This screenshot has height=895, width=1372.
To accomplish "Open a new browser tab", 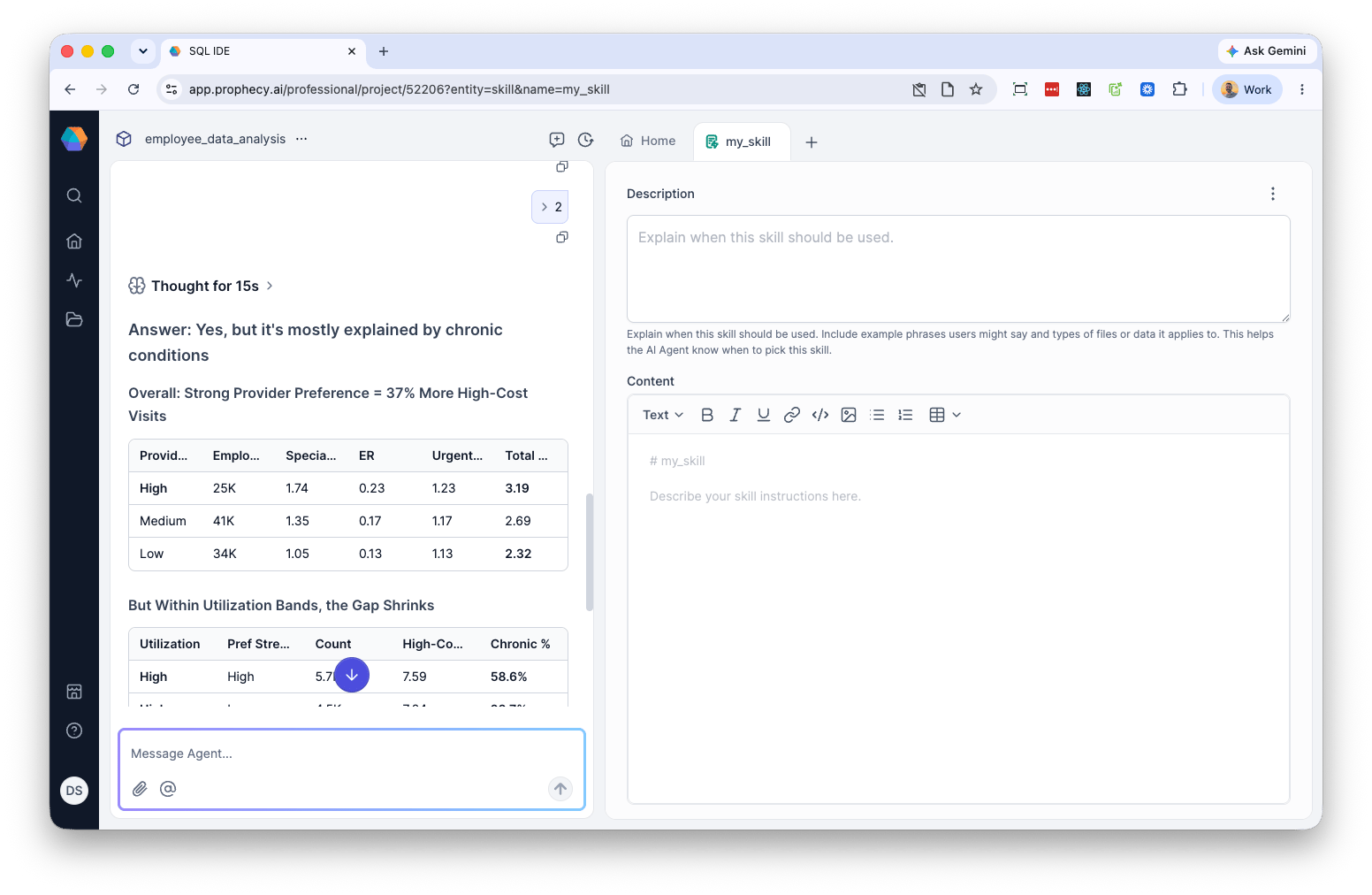I will pos(384,51).
